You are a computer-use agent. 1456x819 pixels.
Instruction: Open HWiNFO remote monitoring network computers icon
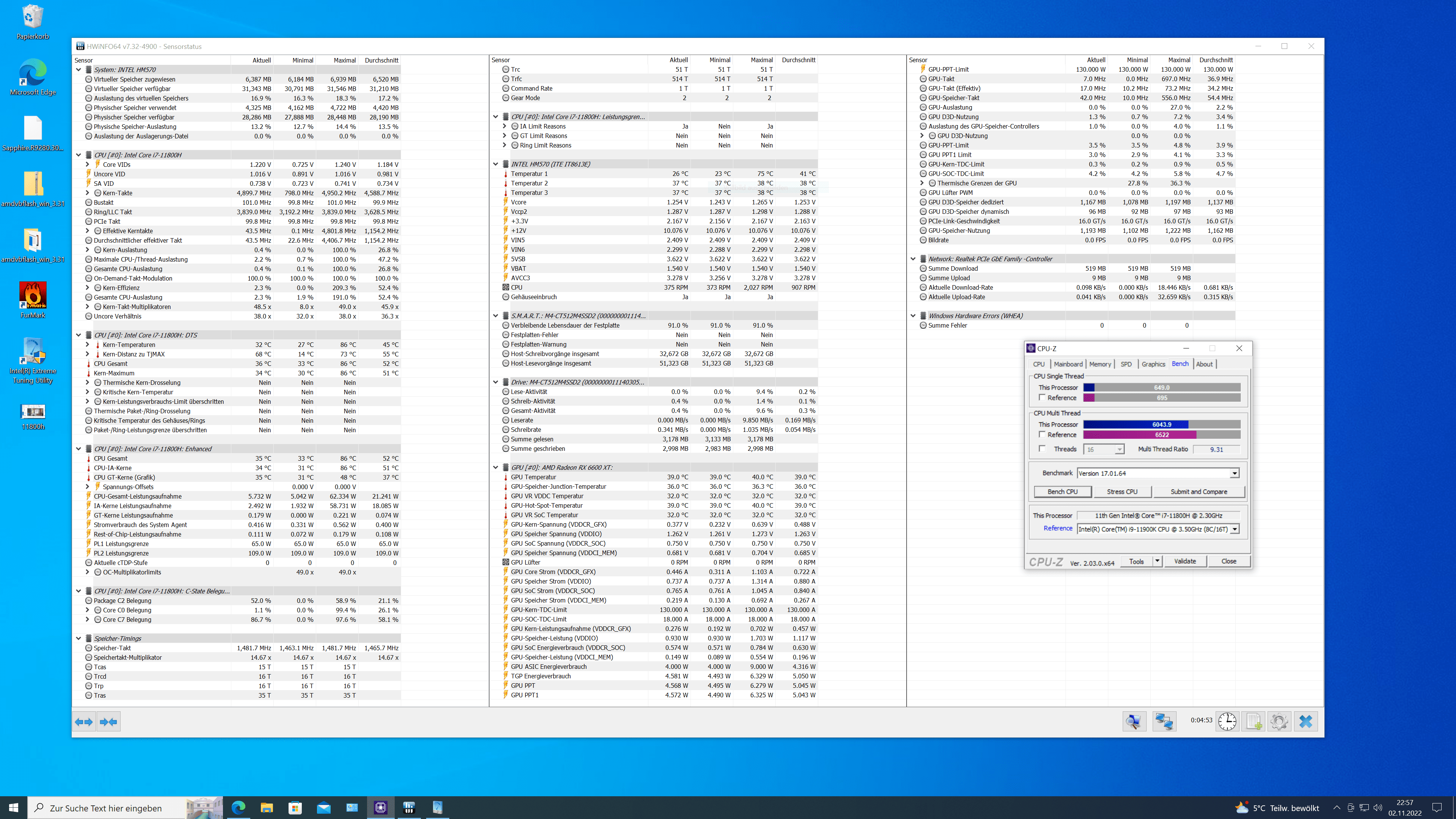[1164, 721]
